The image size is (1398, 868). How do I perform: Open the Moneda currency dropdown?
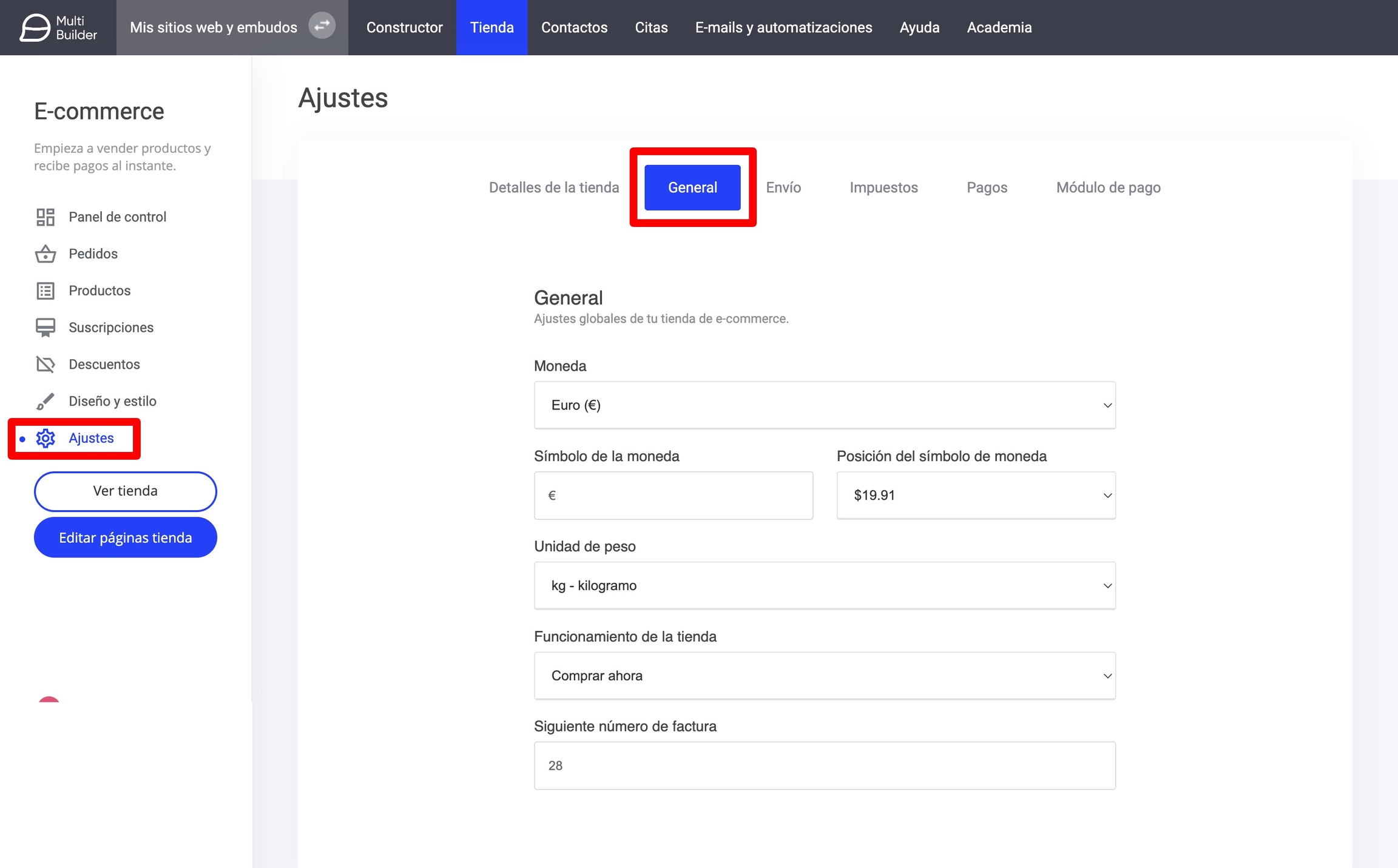point(824,405)
